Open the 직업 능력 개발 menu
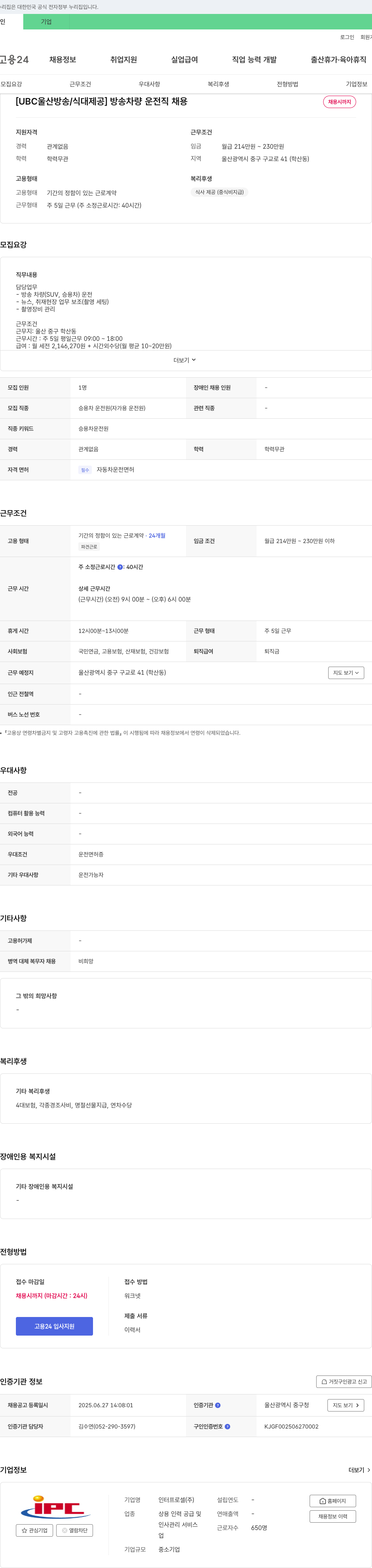 pos(255,60)
